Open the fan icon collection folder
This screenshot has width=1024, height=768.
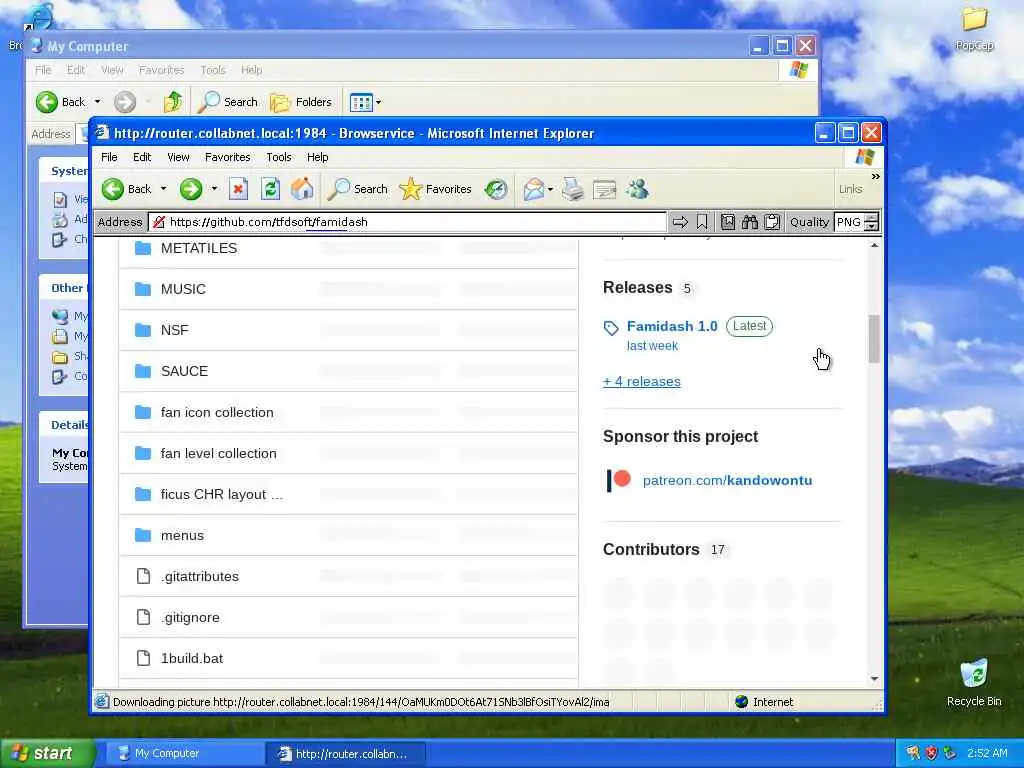click(x=217, y=413)
